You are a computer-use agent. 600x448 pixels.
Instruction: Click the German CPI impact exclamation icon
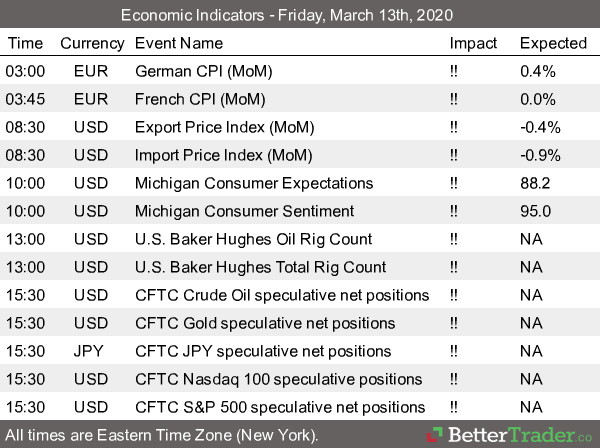tap(455, 71)
